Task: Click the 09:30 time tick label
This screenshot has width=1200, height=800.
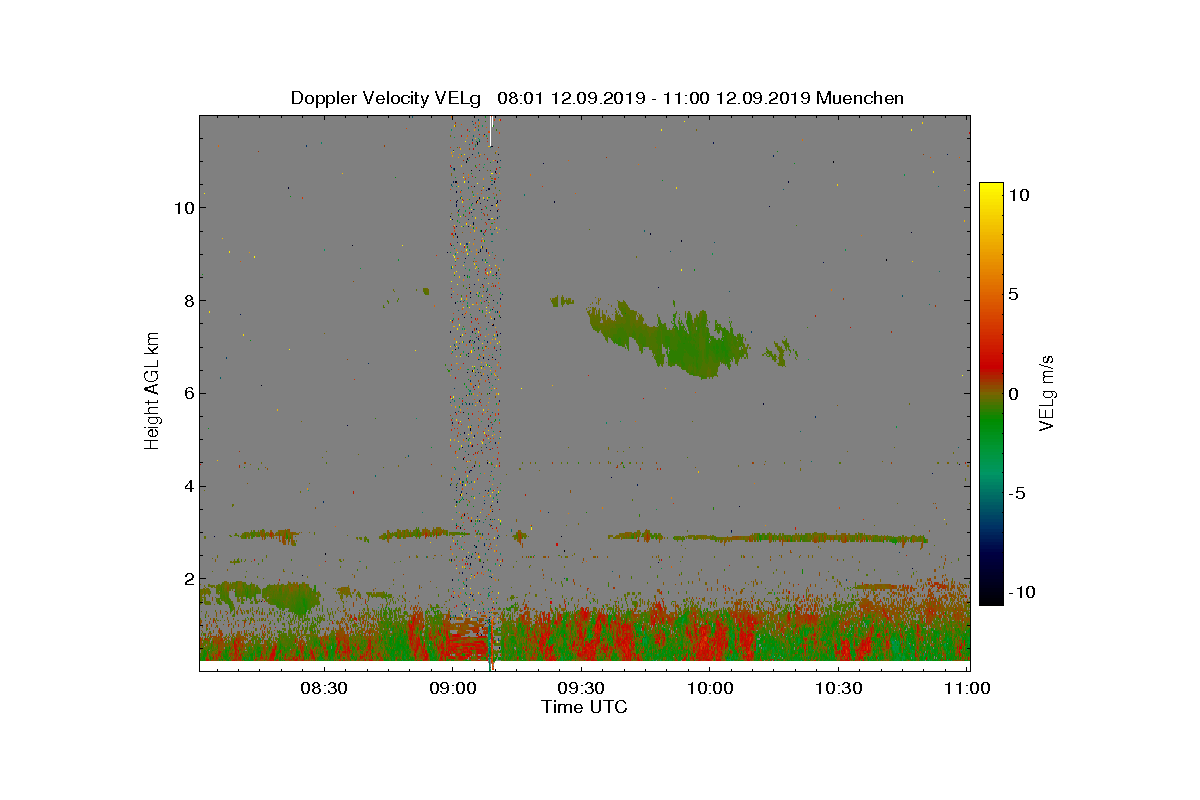Action: 581,688
